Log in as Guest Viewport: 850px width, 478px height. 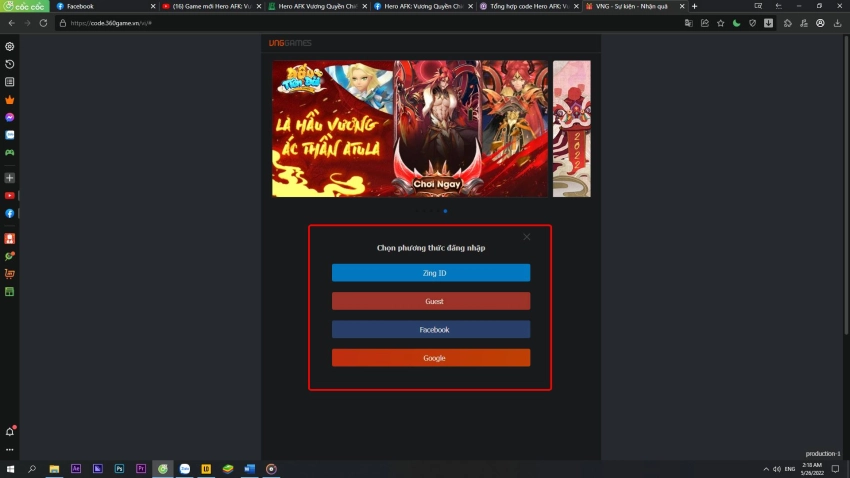coord(431,301)
